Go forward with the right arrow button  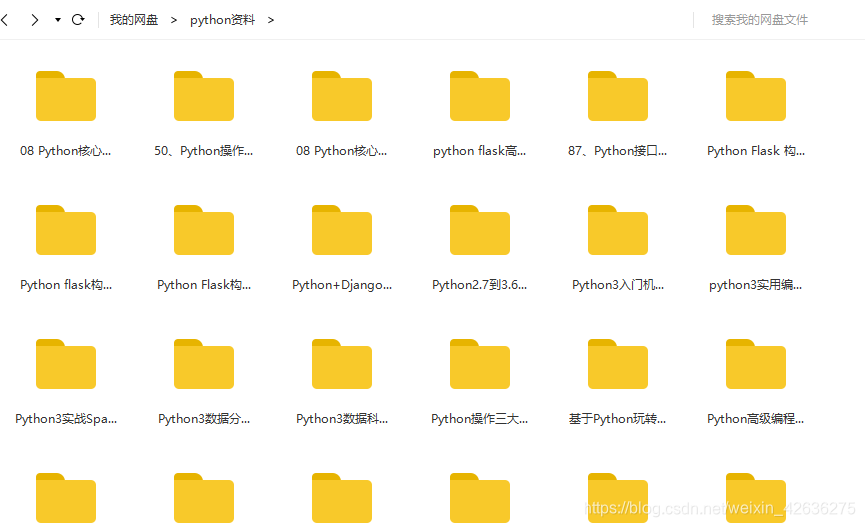(x=35, y=20)
